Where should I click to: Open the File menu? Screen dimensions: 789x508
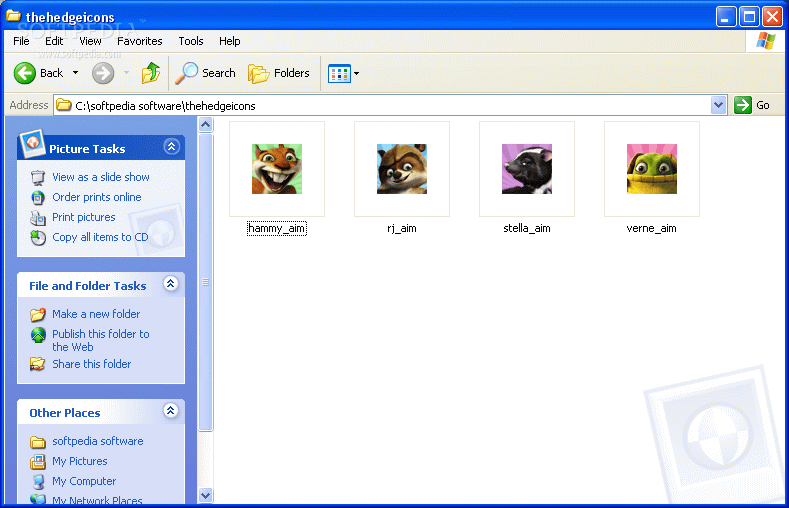click(21, 41)
